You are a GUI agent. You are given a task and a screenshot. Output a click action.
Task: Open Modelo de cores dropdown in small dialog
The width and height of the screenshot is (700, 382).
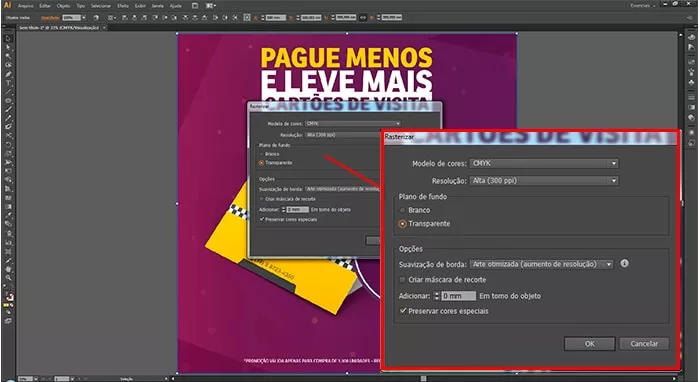353,124
